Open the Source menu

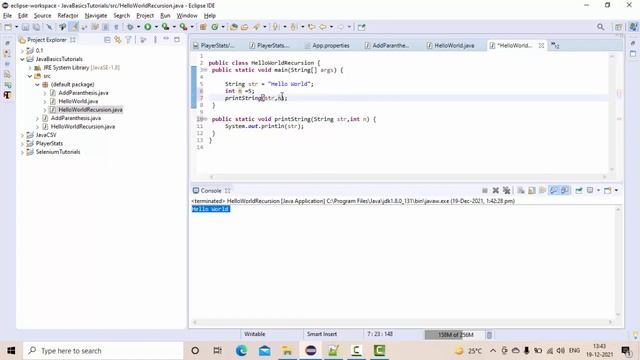tap(42, 16)
